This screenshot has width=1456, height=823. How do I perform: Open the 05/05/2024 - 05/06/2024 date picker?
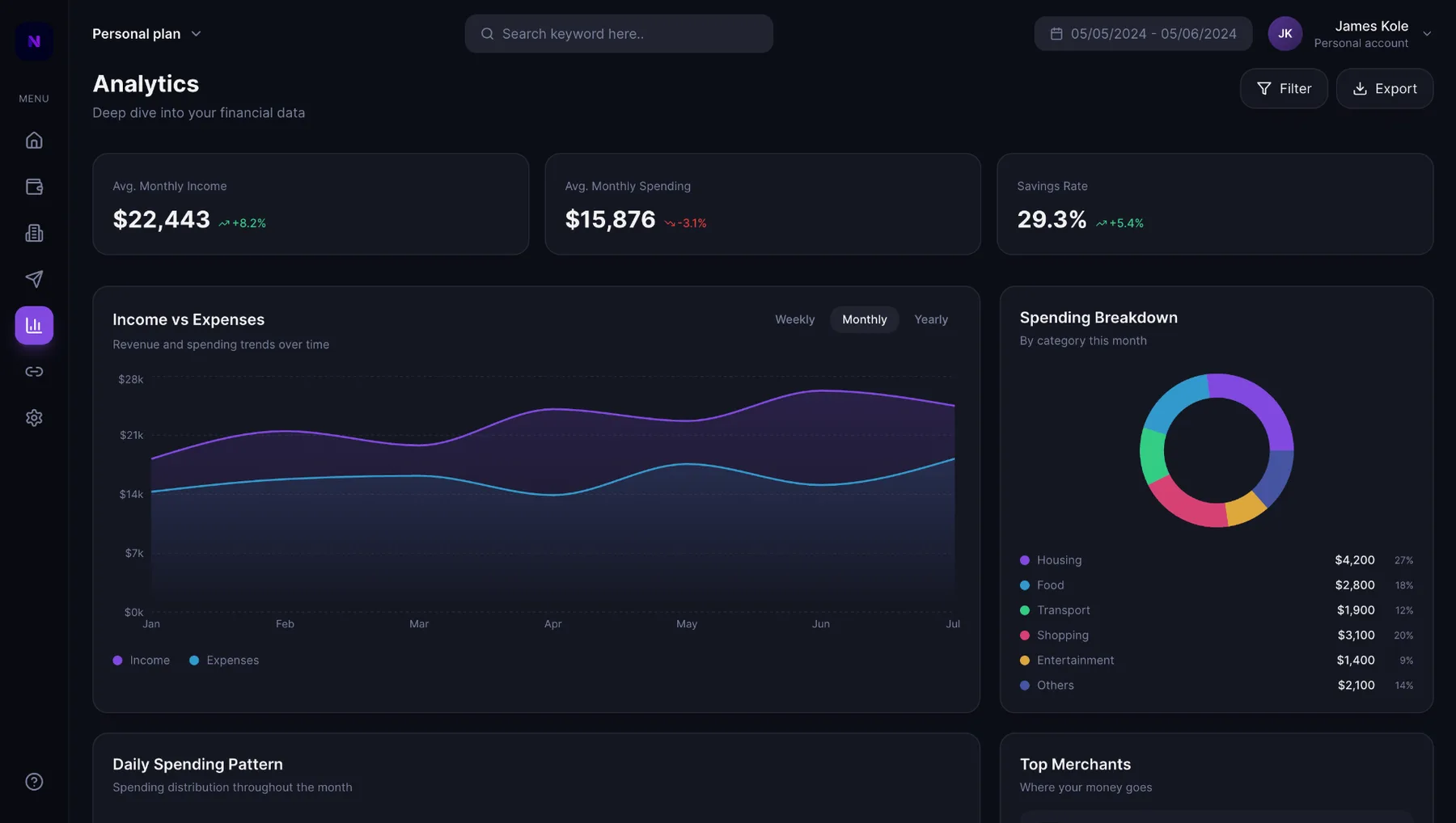coord(1143,34)
